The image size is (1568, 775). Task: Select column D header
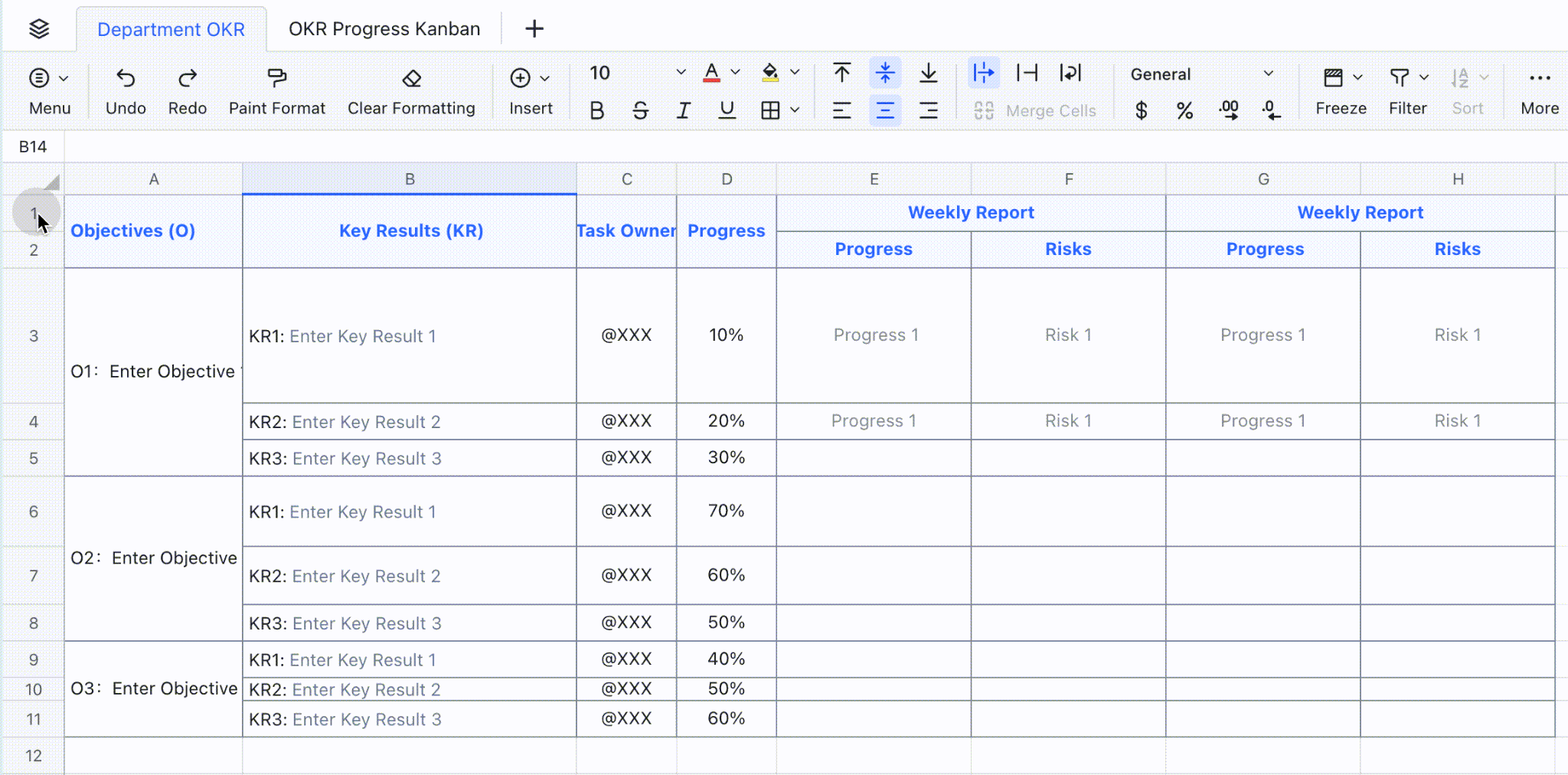727,179
